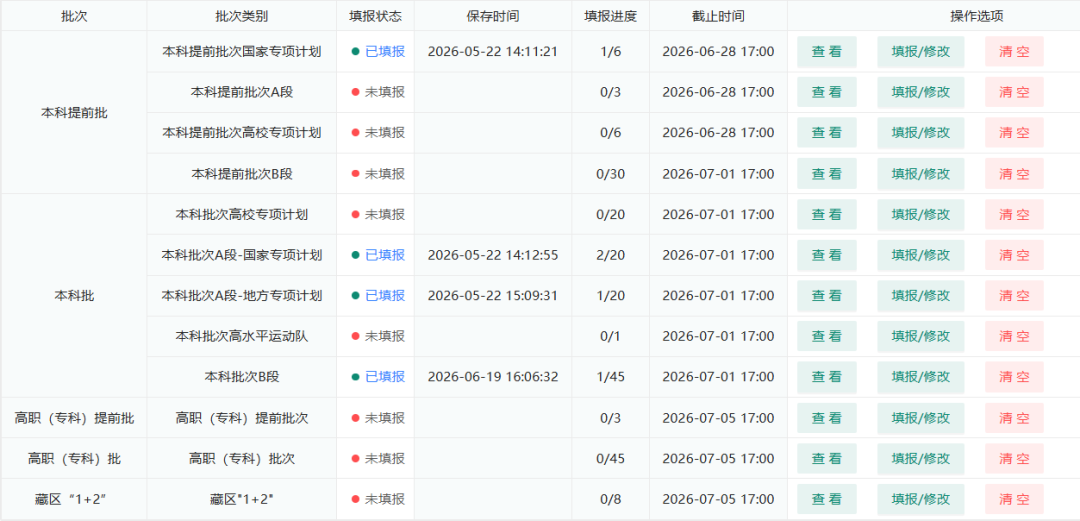
Task: Clear 高职（专科）批次 via 清空
Action: tap(1014, 458)
